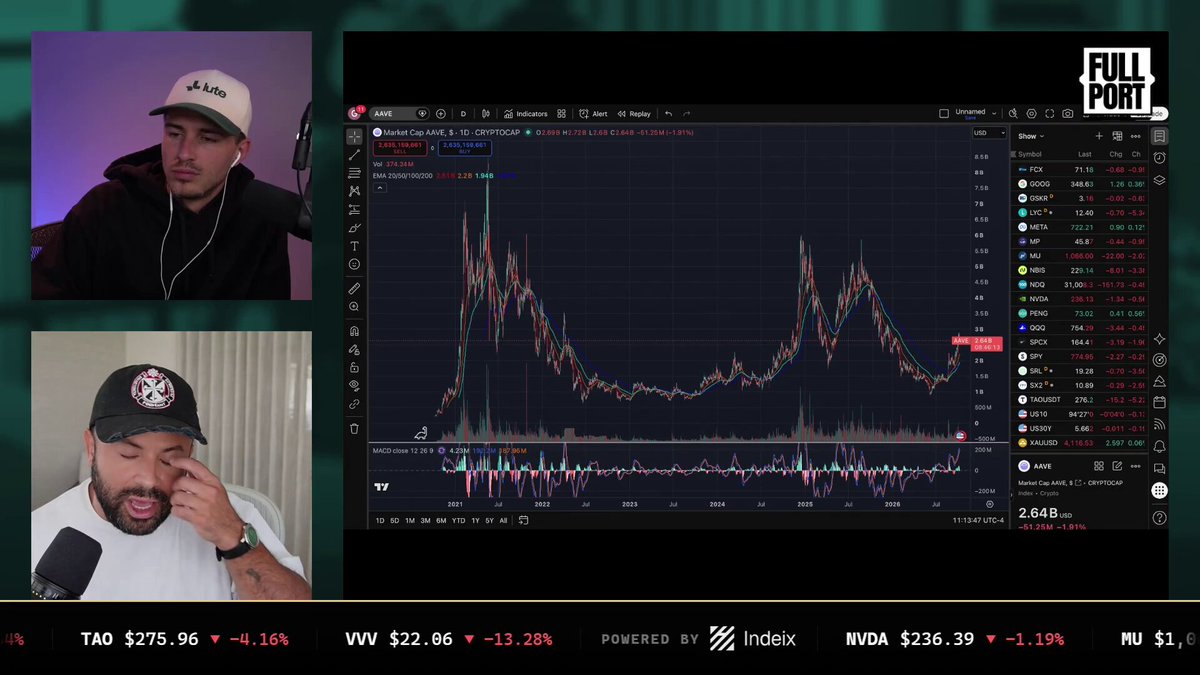The height and width of the screenshot is (675, 1200).
Task: Toggle the drawings visibility eye icon
Action: tap(354, 386)
